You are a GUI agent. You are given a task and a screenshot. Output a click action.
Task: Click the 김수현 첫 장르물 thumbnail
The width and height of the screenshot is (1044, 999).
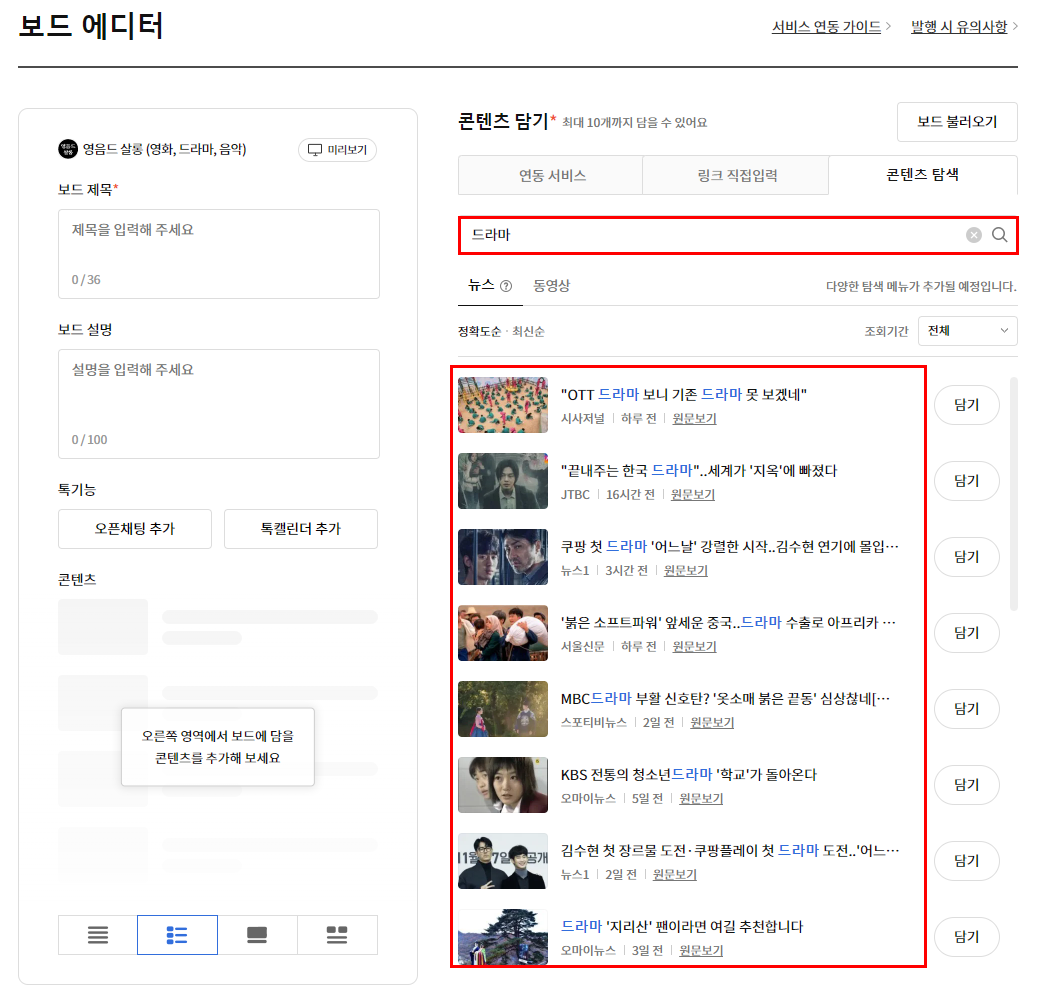click(x=503, y=860)
